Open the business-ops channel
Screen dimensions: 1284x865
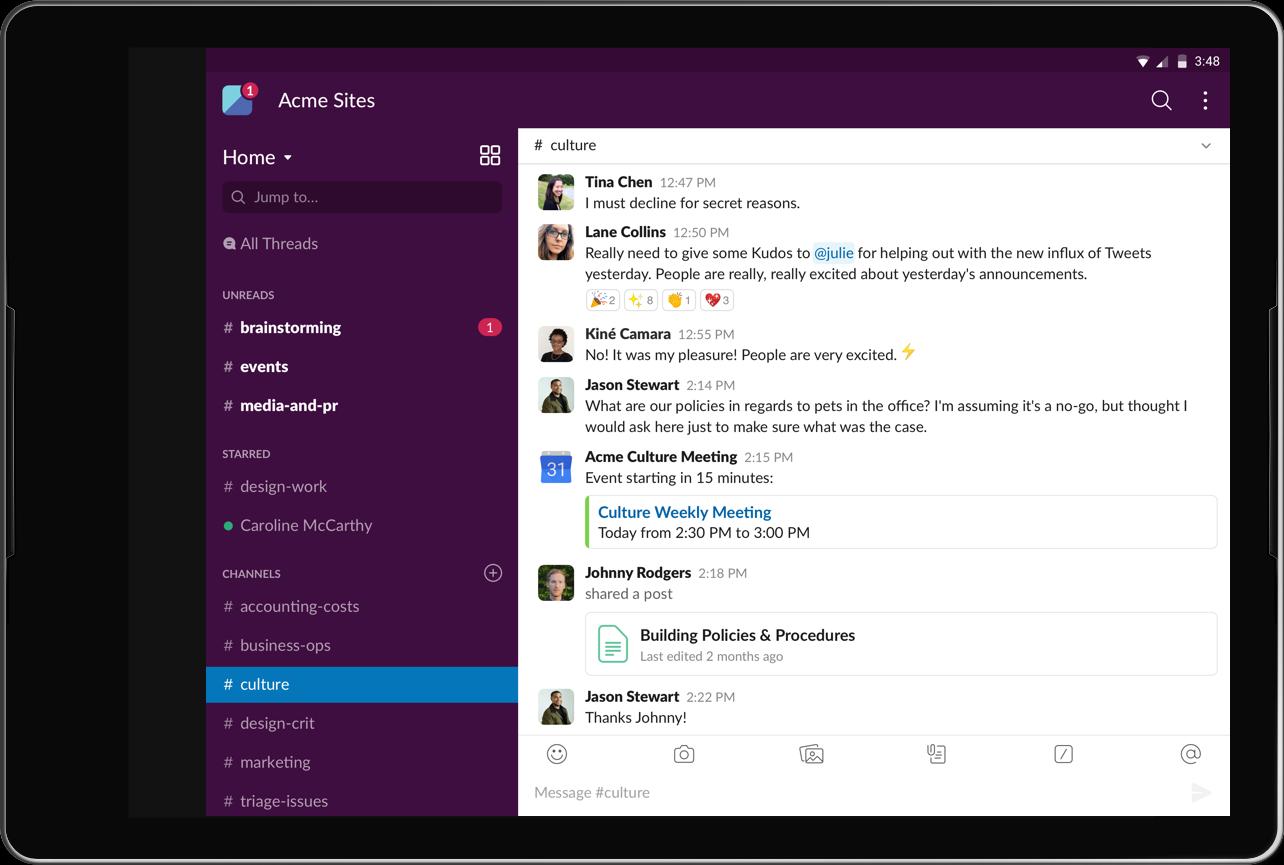[x=362, y=645]
